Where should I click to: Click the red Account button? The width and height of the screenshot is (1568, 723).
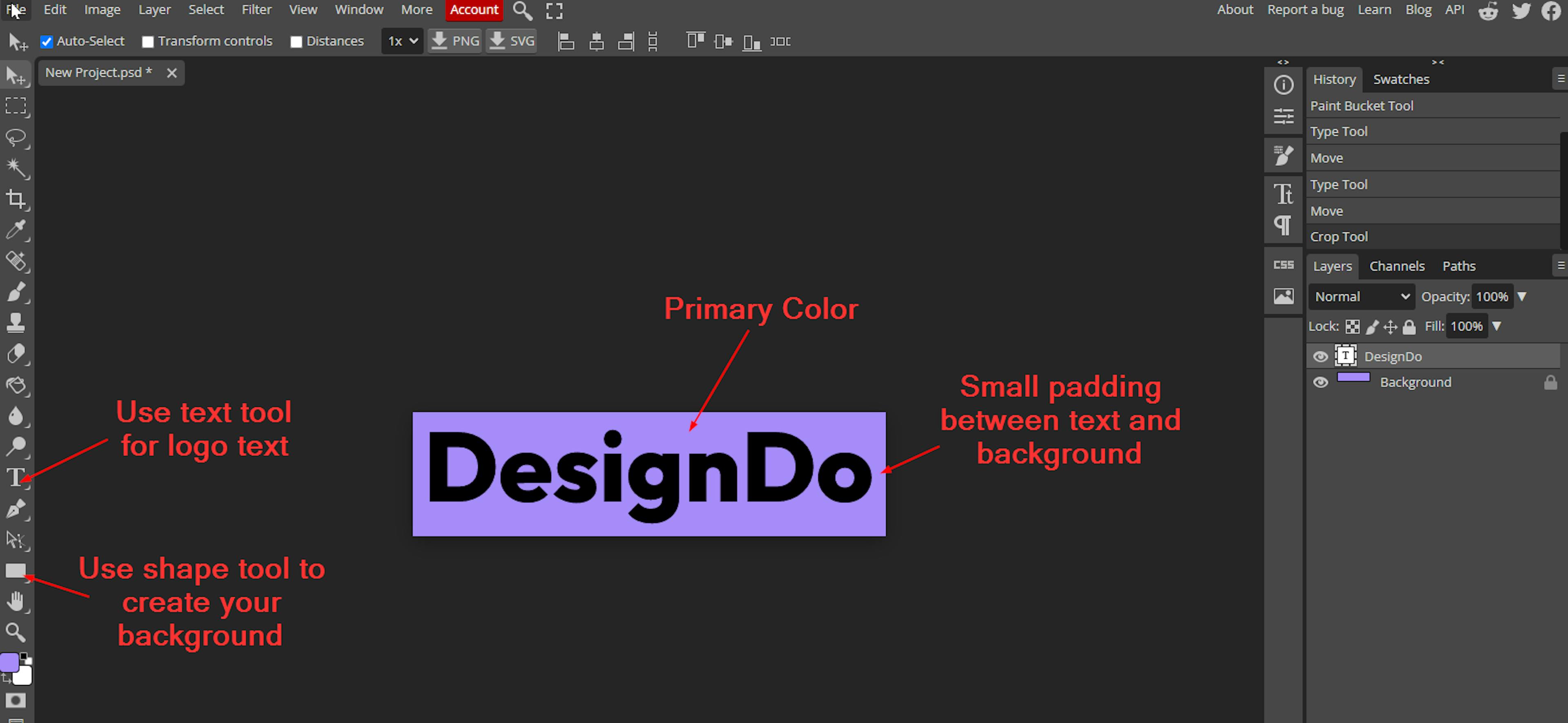click(x=474, y=10)
